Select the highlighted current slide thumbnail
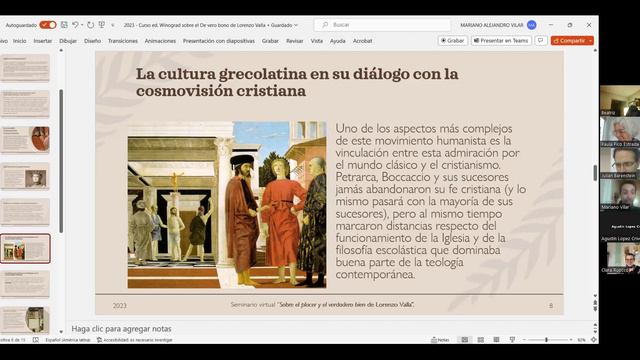Screen dimensions: 640x360 pos(25,249)
